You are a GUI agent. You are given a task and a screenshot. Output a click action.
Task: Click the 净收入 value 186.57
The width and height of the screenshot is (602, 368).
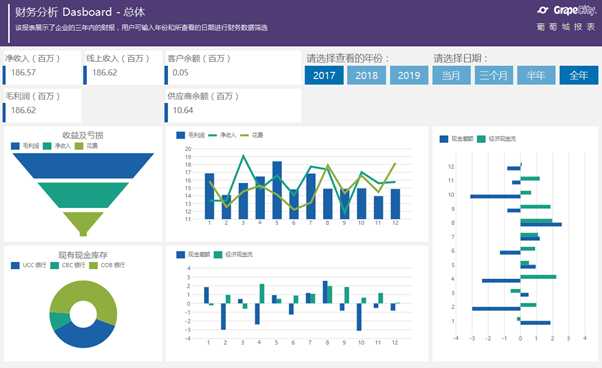point(23,73)
